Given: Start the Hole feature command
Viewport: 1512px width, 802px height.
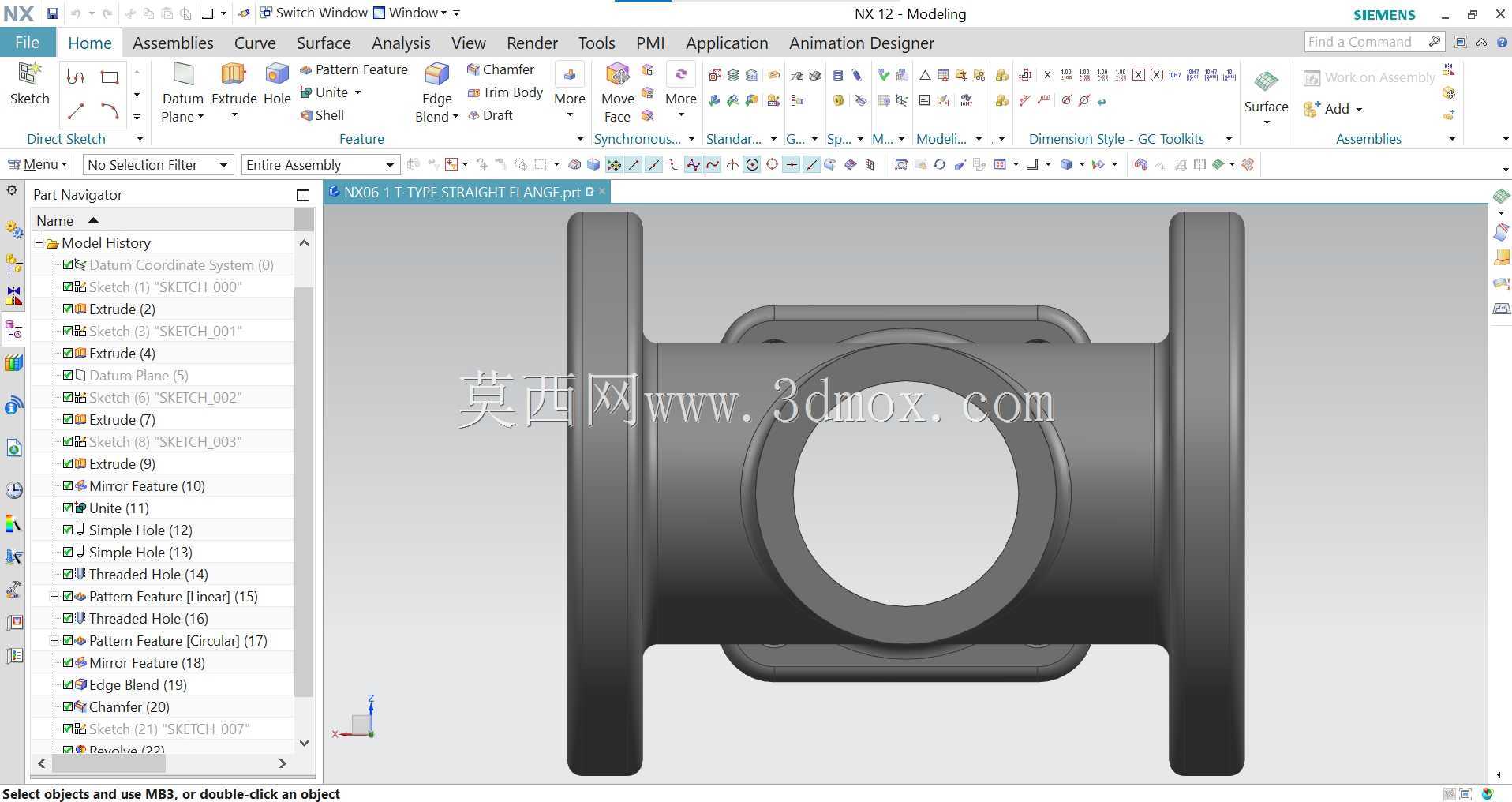Looking at the screenshot, I should coord(277,84).
